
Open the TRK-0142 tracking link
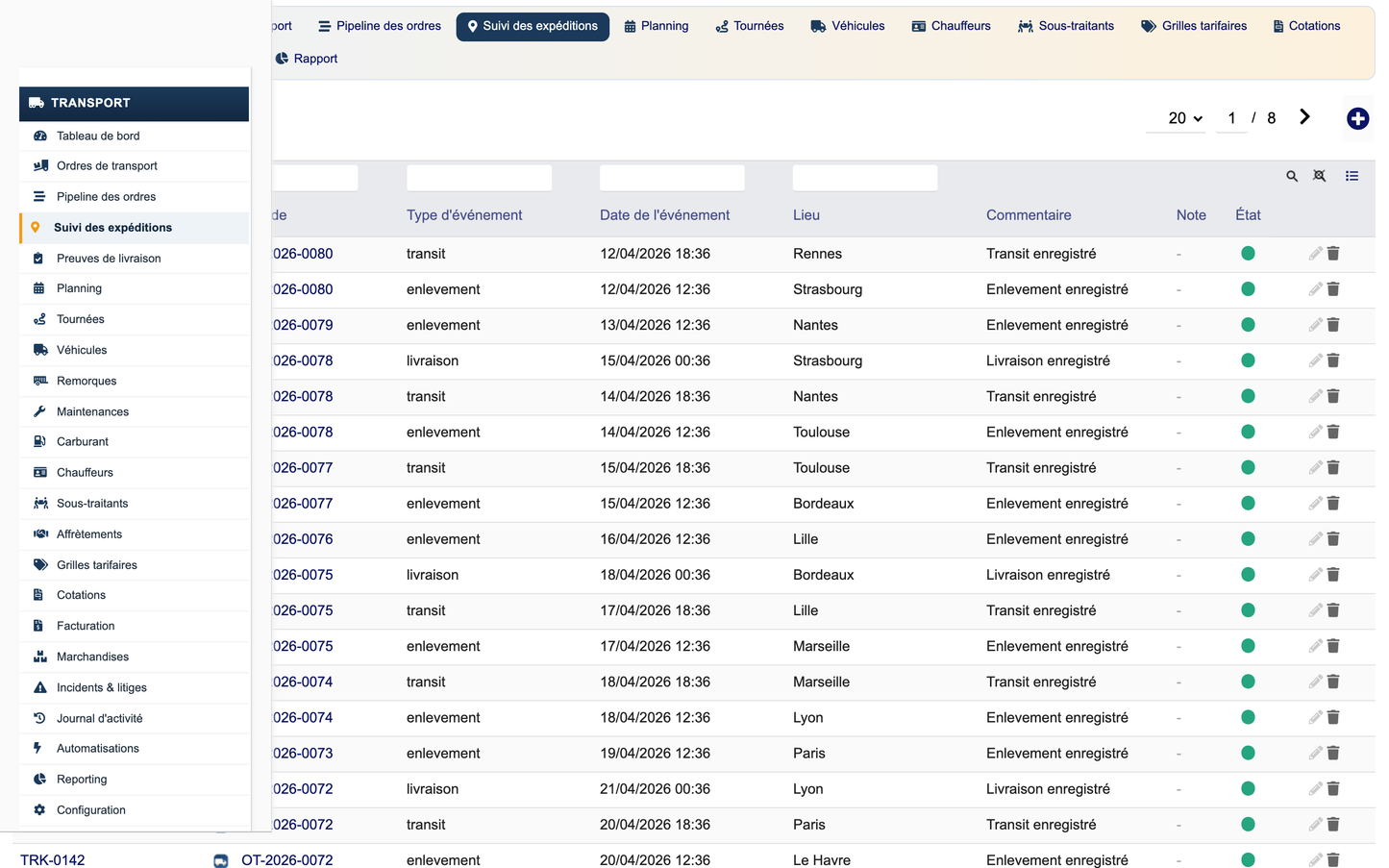tap(52, 860)
